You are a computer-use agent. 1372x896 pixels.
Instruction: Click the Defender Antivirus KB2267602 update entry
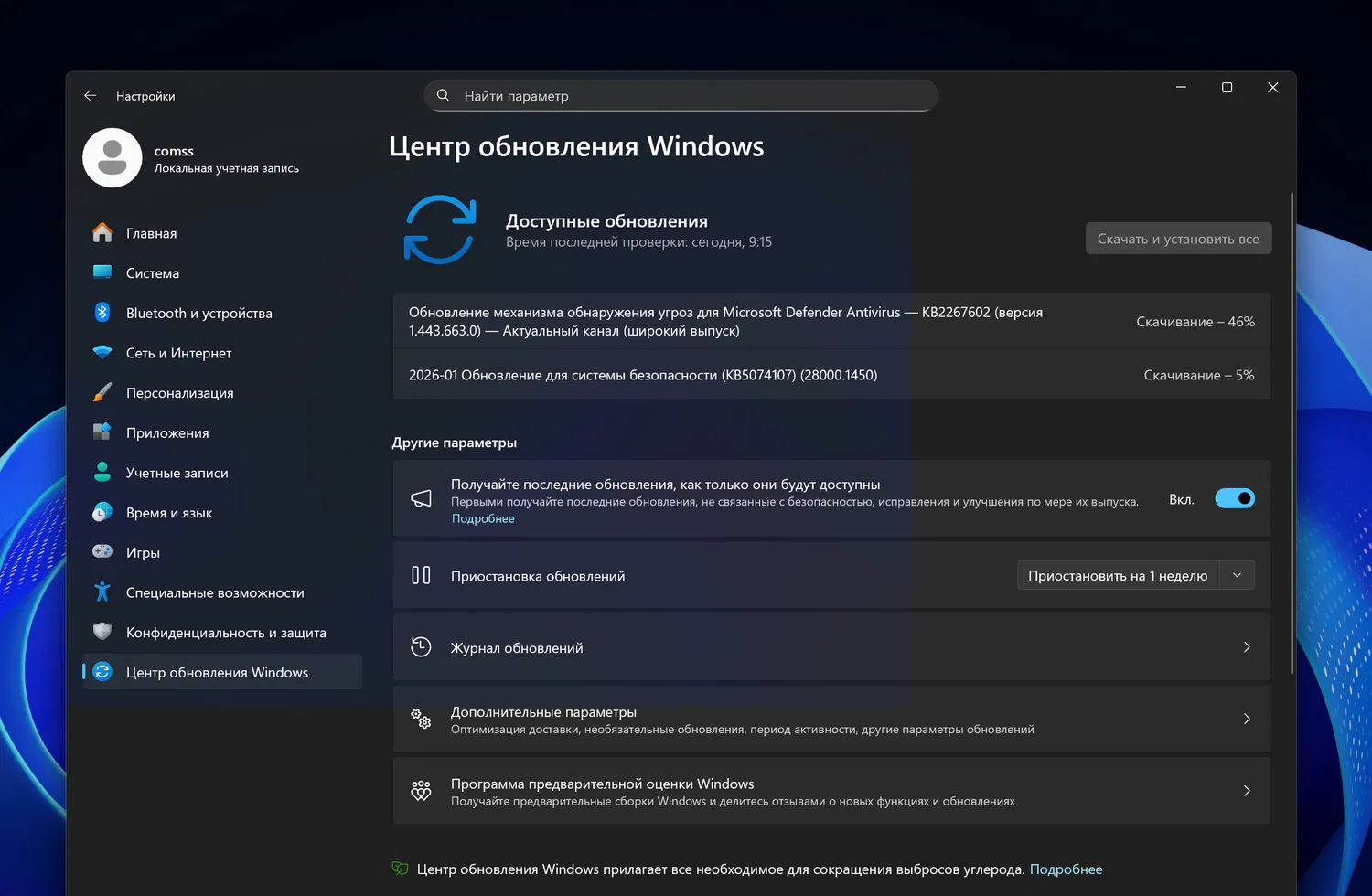tap(831, 321)
